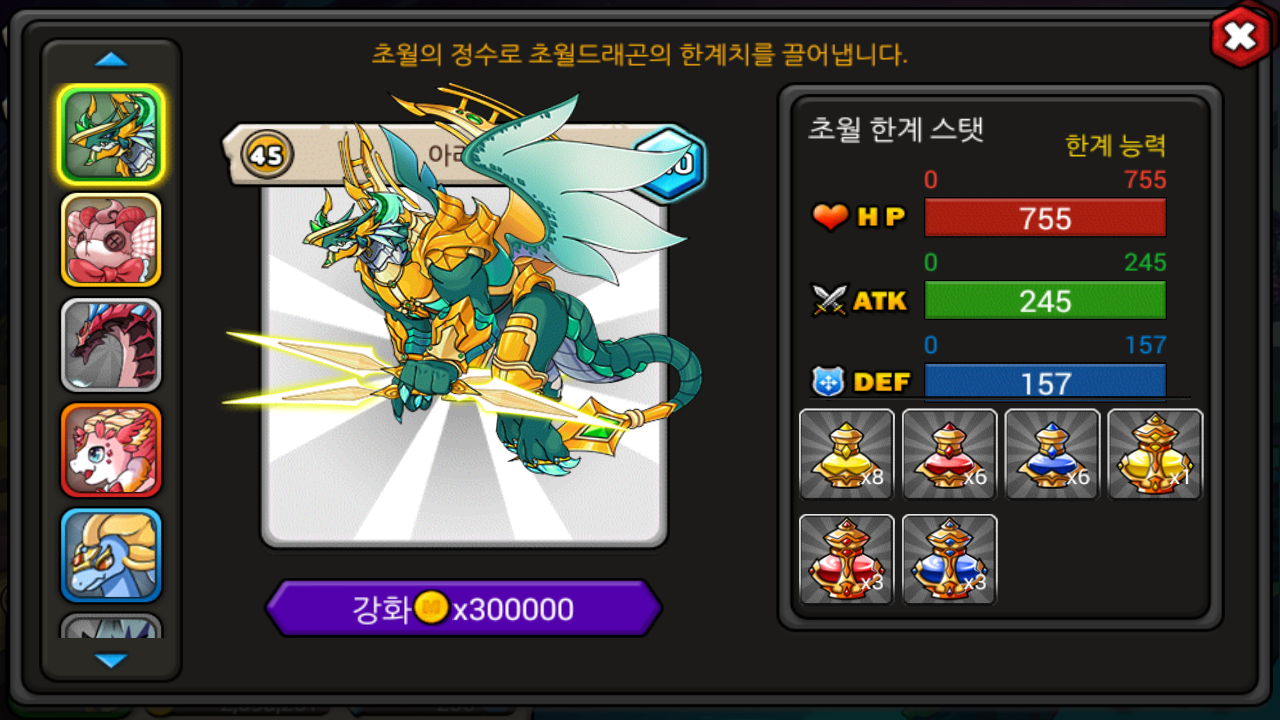This screenshot has width=1280, height=720.
Task: Close the transcendence dialog with red X
Action: pos(1240,37)
